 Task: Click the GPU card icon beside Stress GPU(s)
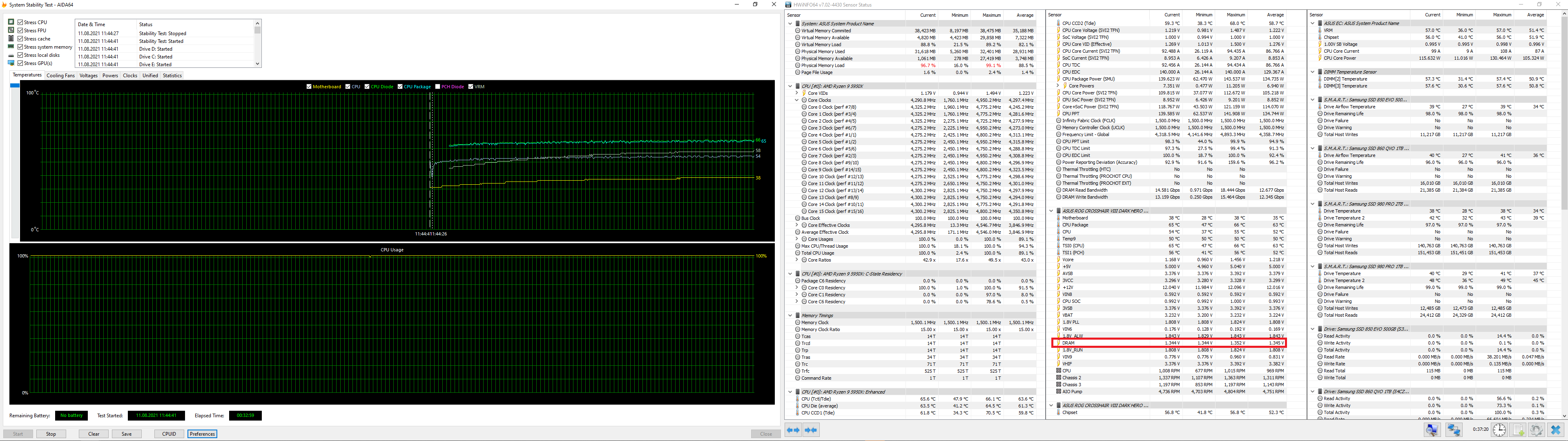tap(11, 63)
